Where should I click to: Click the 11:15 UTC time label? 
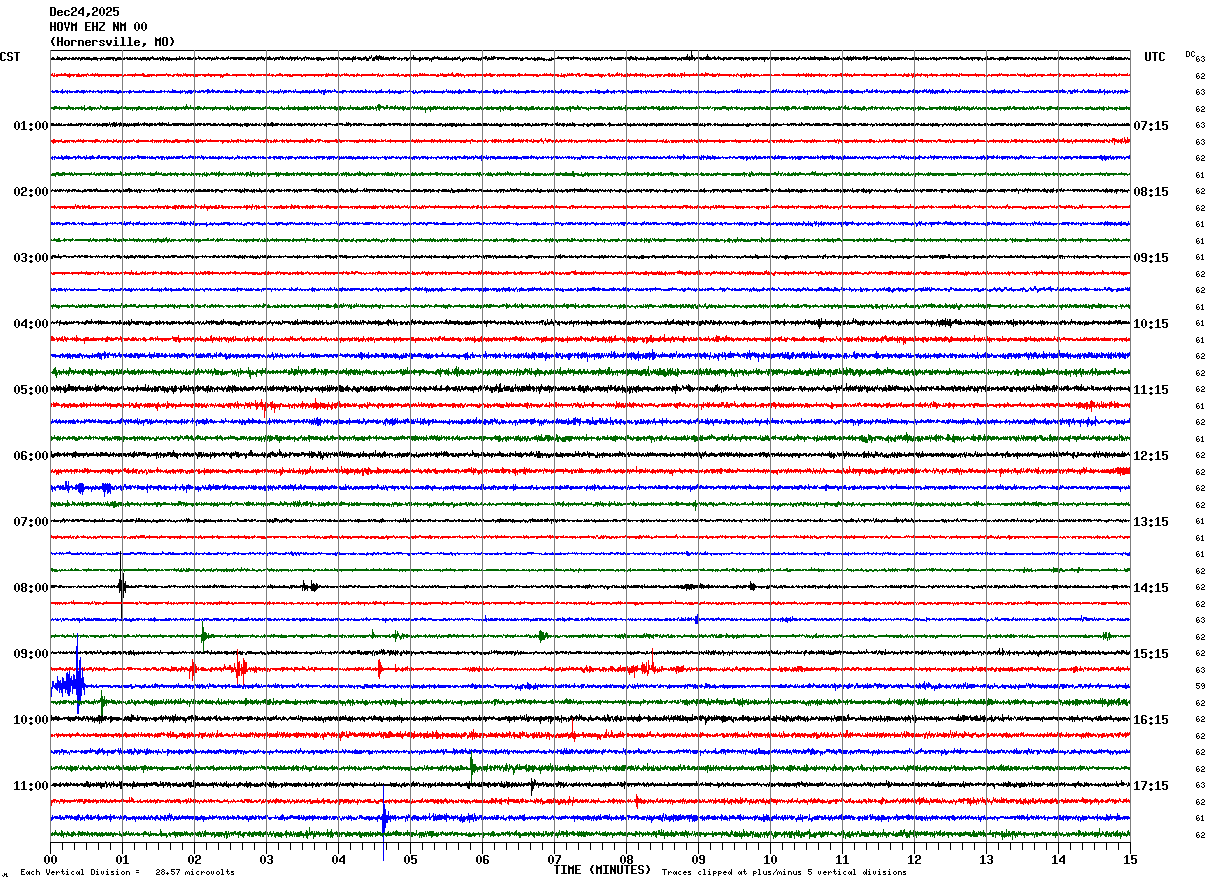pyautogui.click(x=1151, y=390)
